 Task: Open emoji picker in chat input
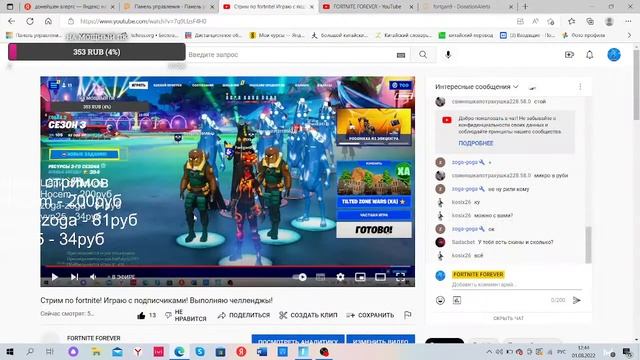[x=440, y=300]
